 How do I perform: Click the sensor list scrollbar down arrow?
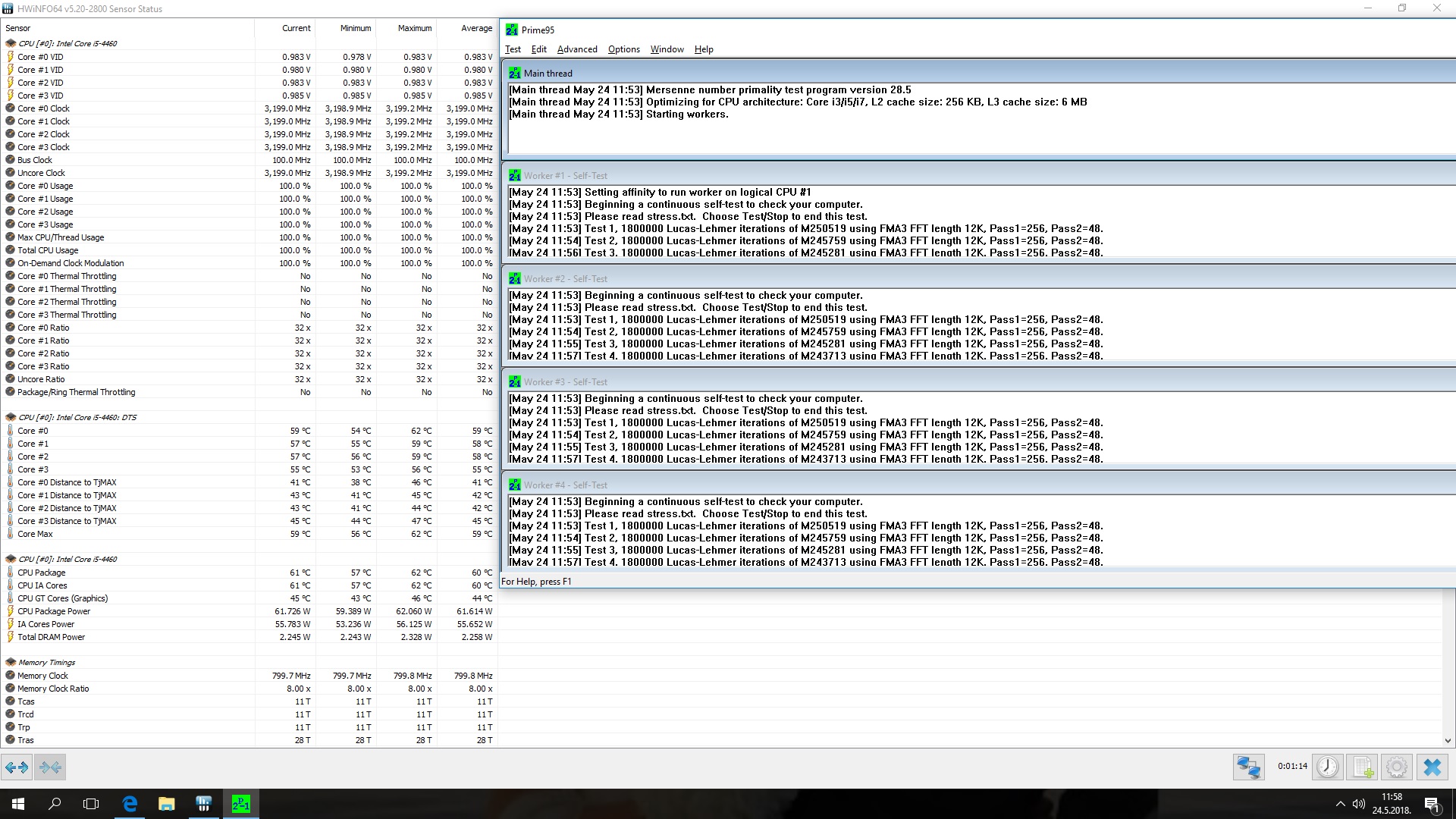click(x=1448, y=741)
